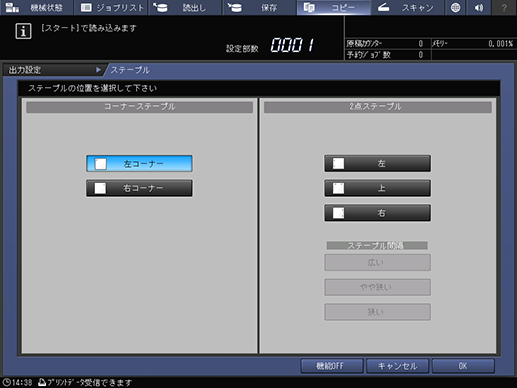Click the page icon on two-point 上 button
The image size is (517, 388).
click(339, 188)
